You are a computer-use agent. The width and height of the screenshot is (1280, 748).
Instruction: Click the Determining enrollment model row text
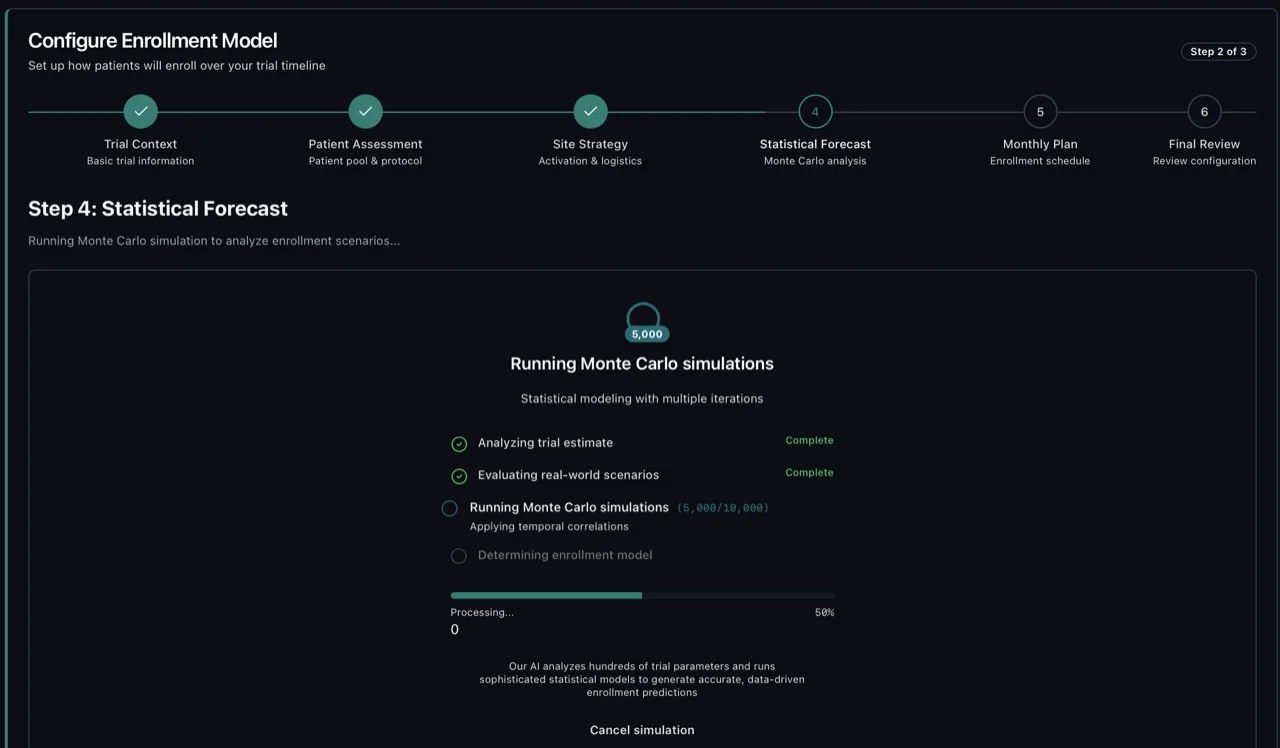tap(565, 555)
